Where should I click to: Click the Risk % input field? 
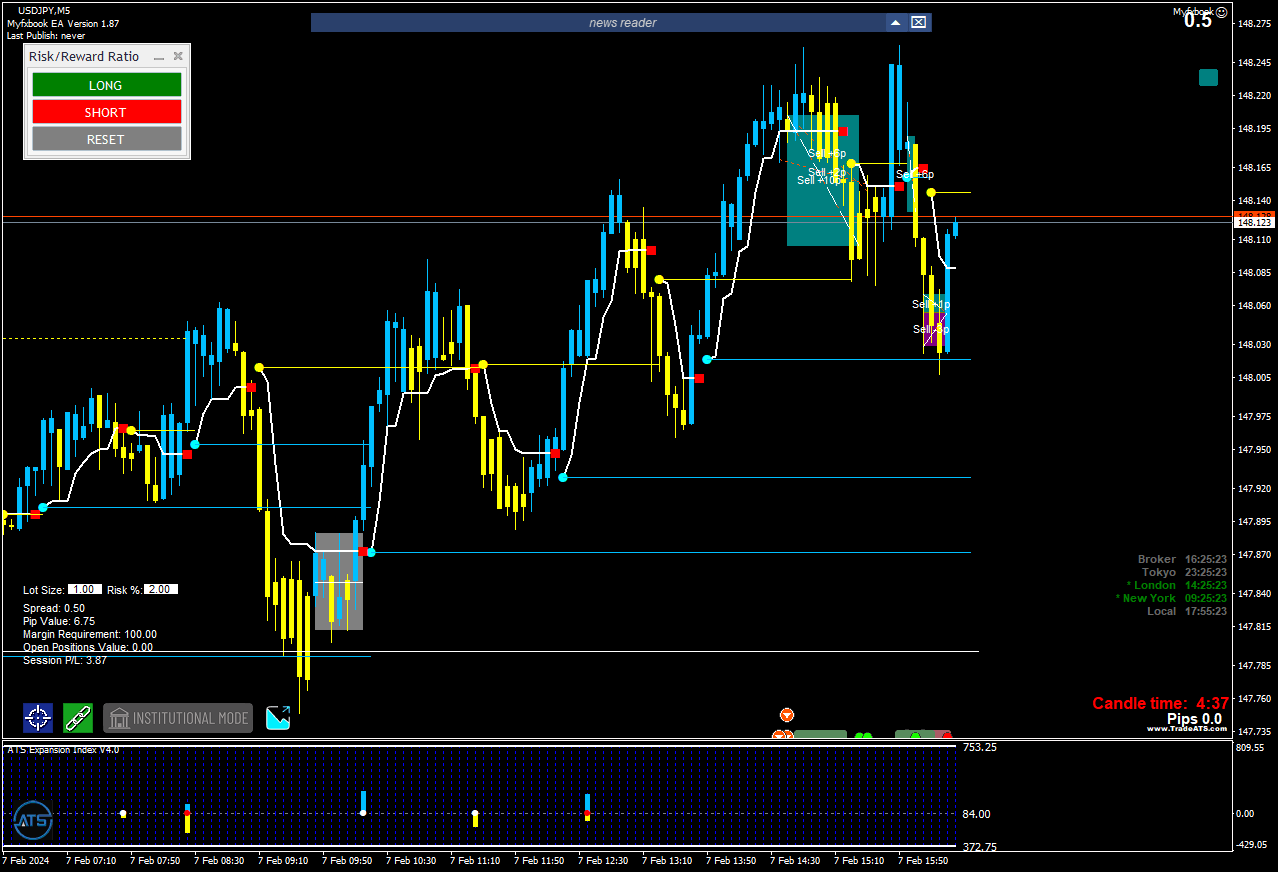[161, 590]
